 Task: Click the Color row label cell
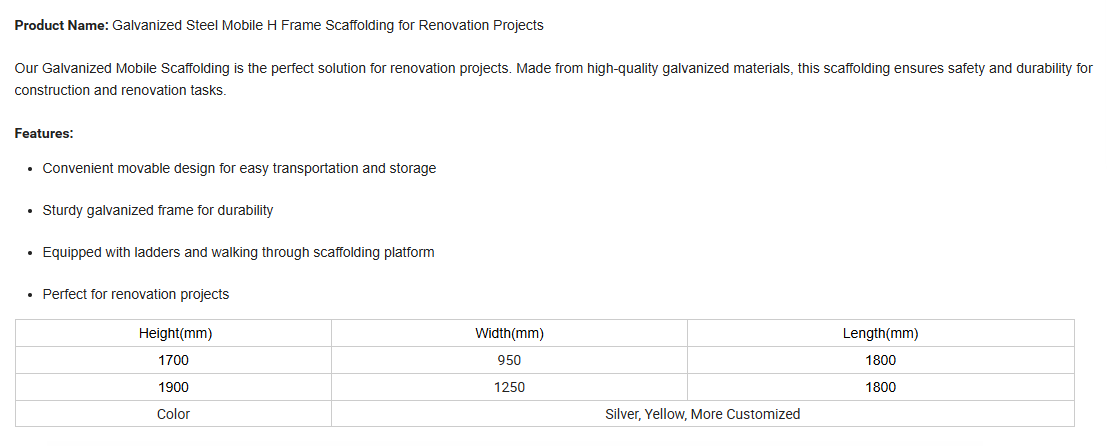point(174,414)
